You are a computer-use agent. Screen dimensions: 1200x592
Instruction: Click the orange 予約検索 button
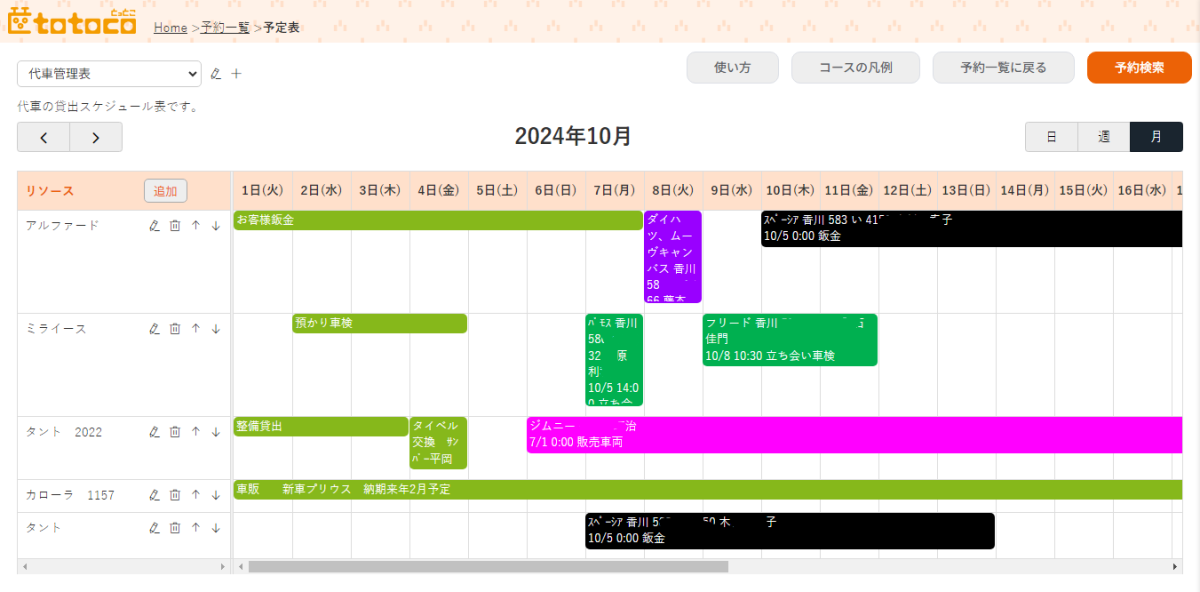[x=1139, y=68]
